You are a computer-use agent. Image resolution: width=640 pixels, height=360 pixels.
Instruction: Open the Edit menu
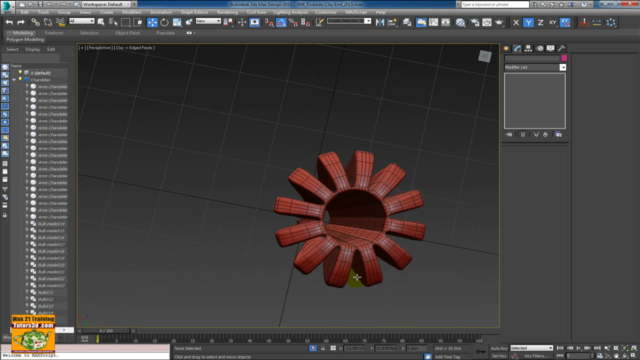pyautogui.click(x=24, y=12)
